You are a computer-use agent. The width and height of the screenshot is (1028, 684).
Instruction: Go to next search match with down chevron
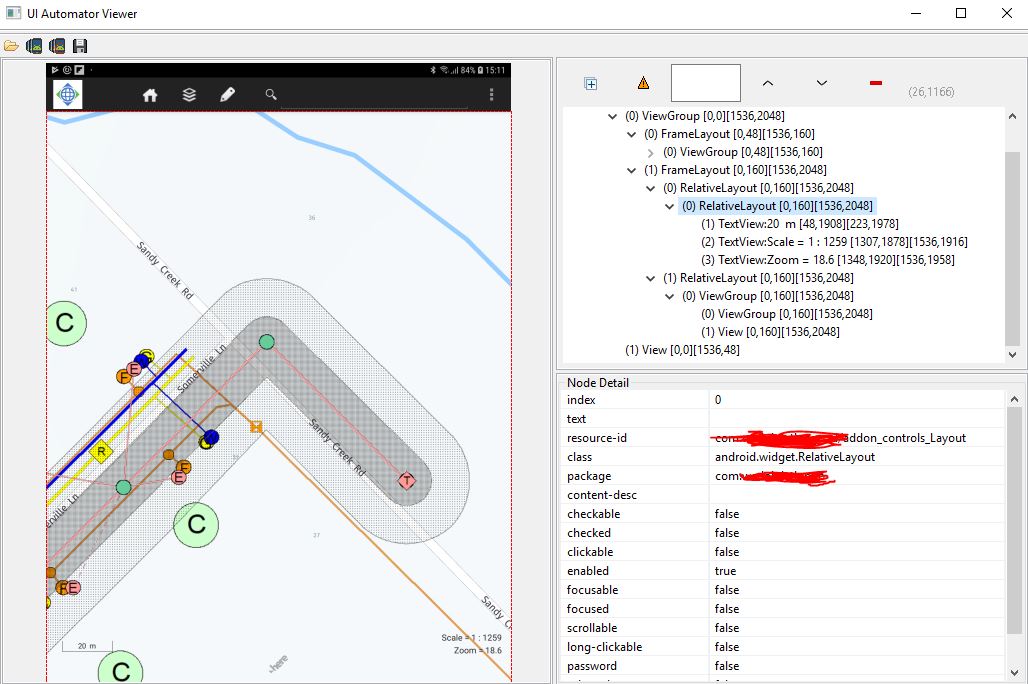point(821,83)
